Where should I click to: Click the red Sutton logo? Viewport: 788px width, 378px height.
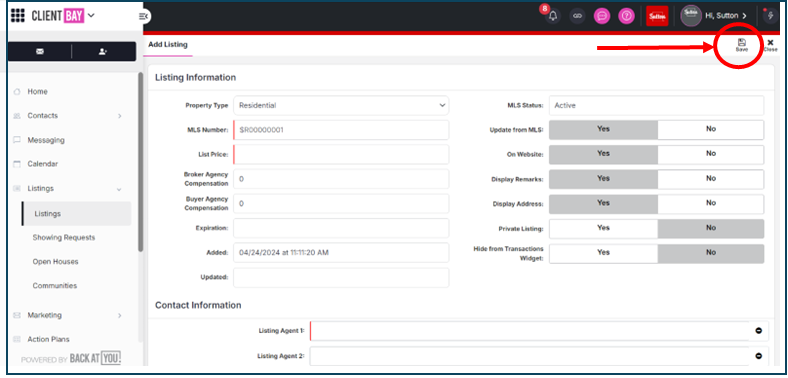tap(657, 16)
